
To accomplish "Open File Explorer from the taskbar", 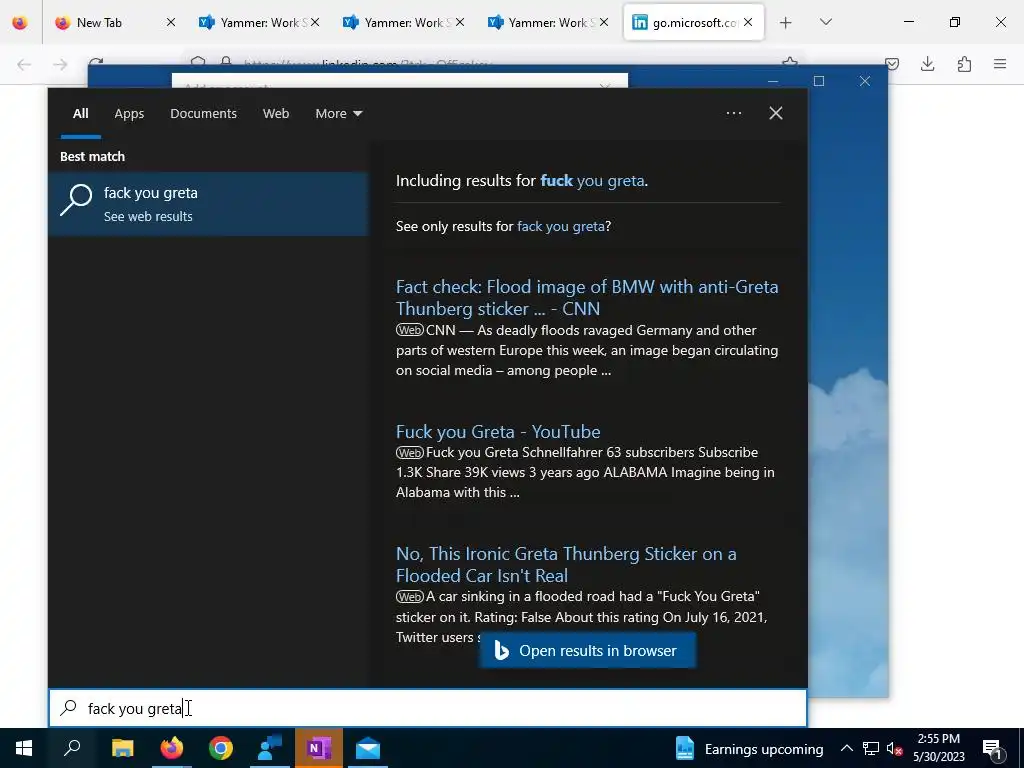I will (122, 748).
